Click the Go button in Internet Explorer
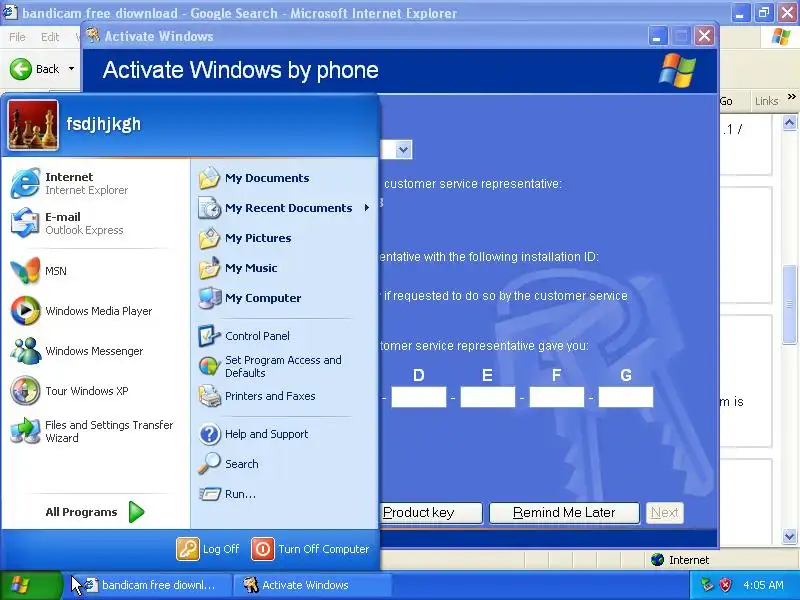 pos(726,101)
